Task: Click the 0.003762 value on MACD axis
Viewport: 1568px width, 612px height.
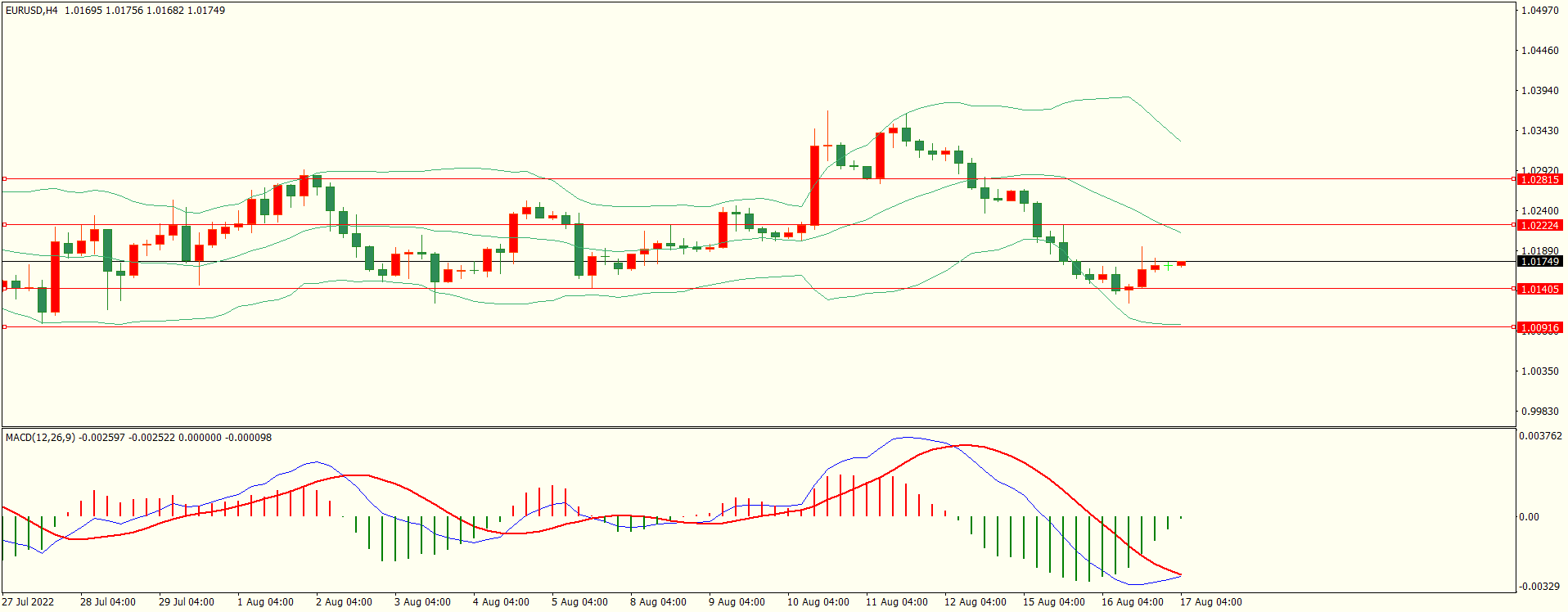Action: click(x=1540, y=436)
